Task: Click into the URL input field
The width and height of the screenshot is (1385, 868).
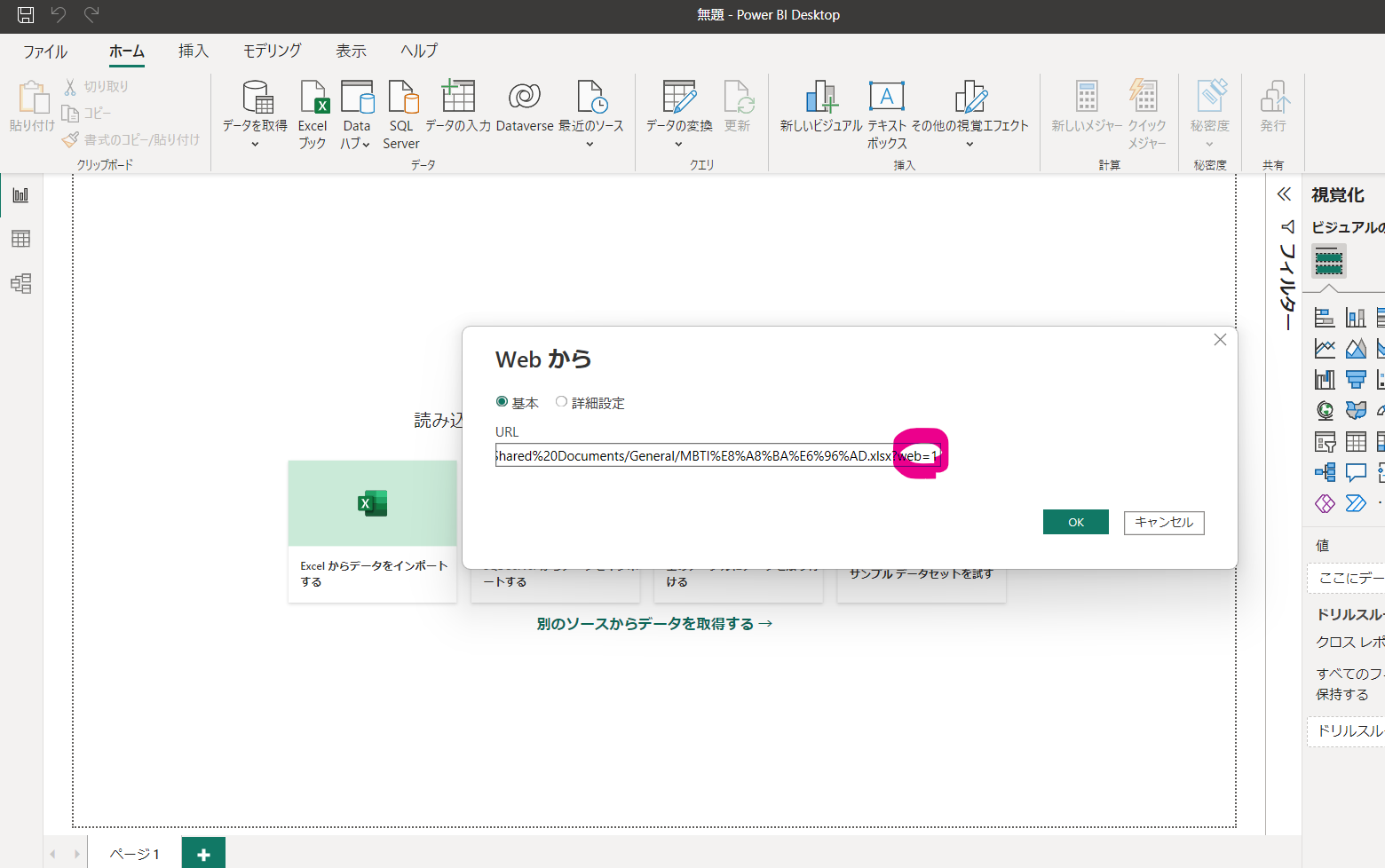Action: point(717,455)
